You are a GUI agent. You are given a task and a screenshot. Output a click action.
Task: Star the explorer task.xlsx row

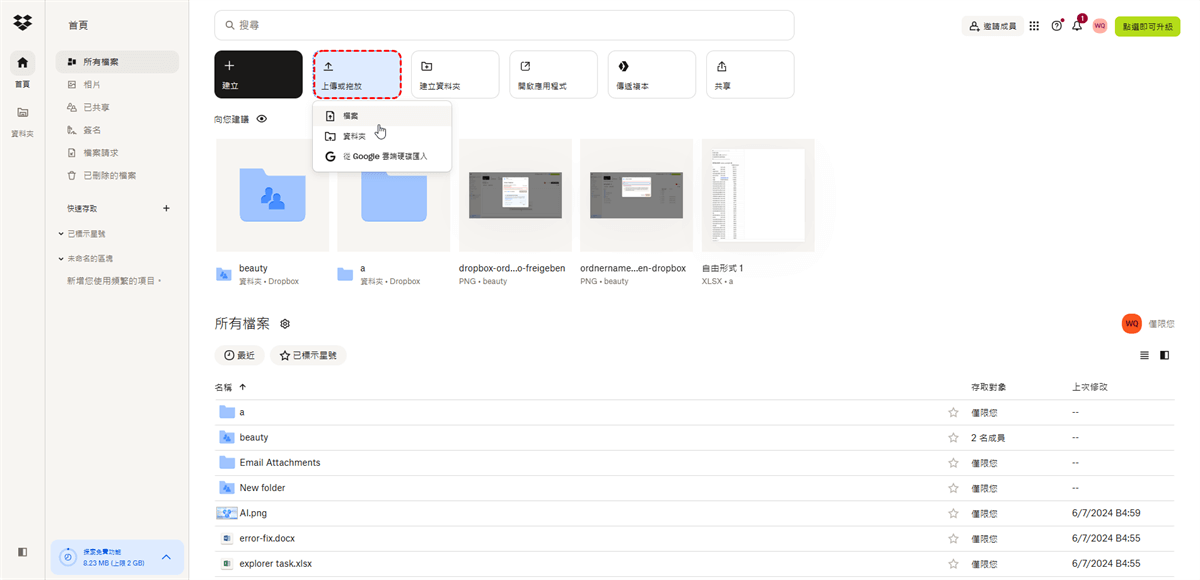pyautogui.click(x=953, y=563)
